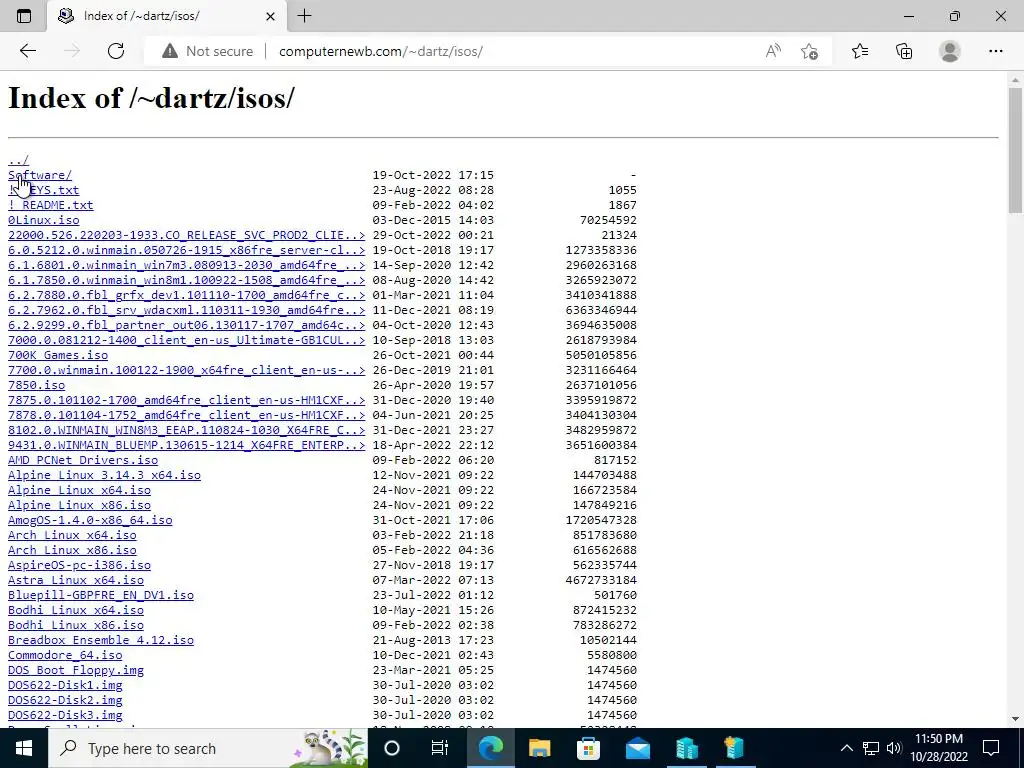
Task: Open the Software/ folder link
Action: click(40, 175)
